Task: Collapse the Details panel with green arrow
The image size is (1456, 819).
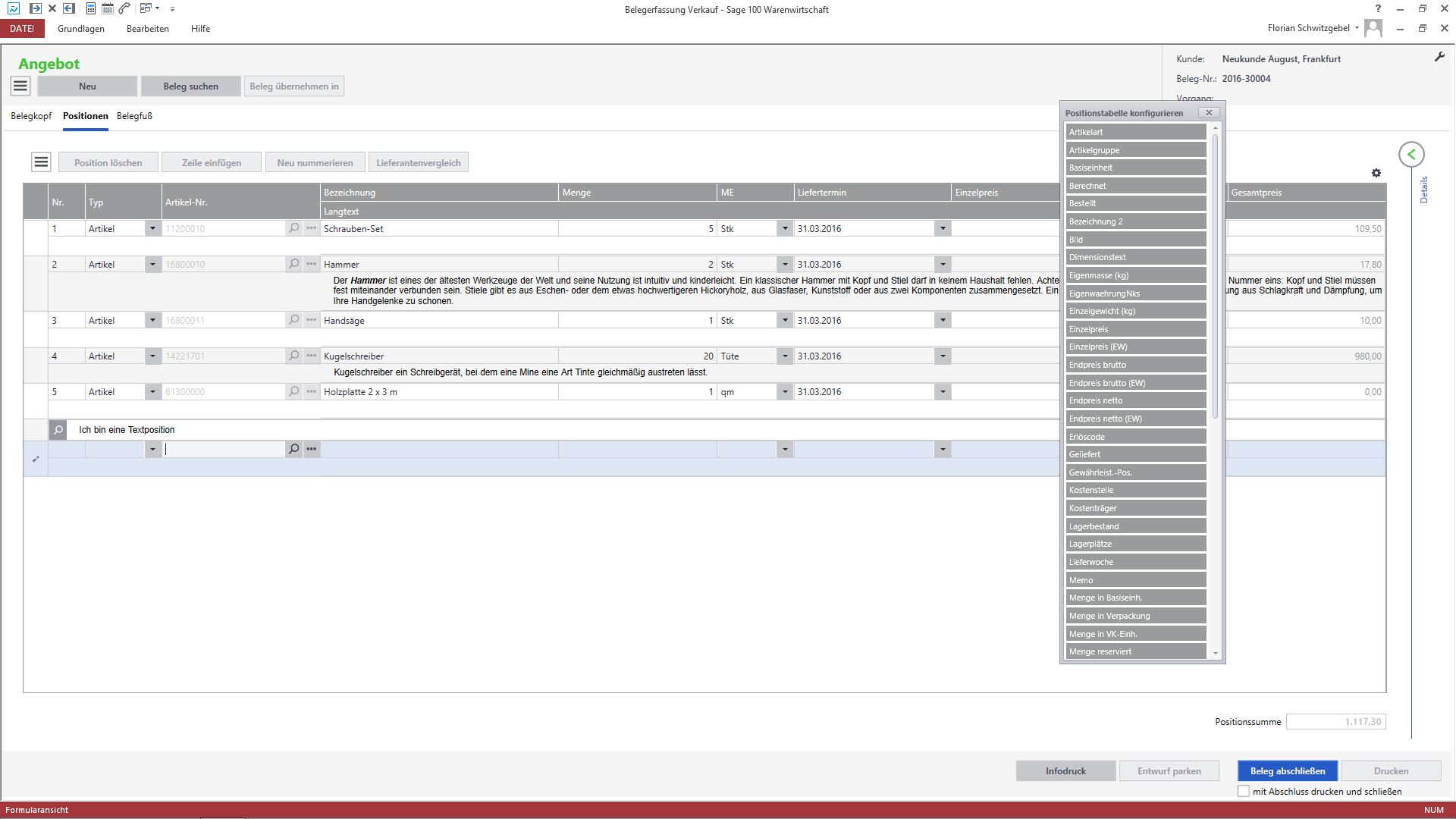Action: point(1411,155)
